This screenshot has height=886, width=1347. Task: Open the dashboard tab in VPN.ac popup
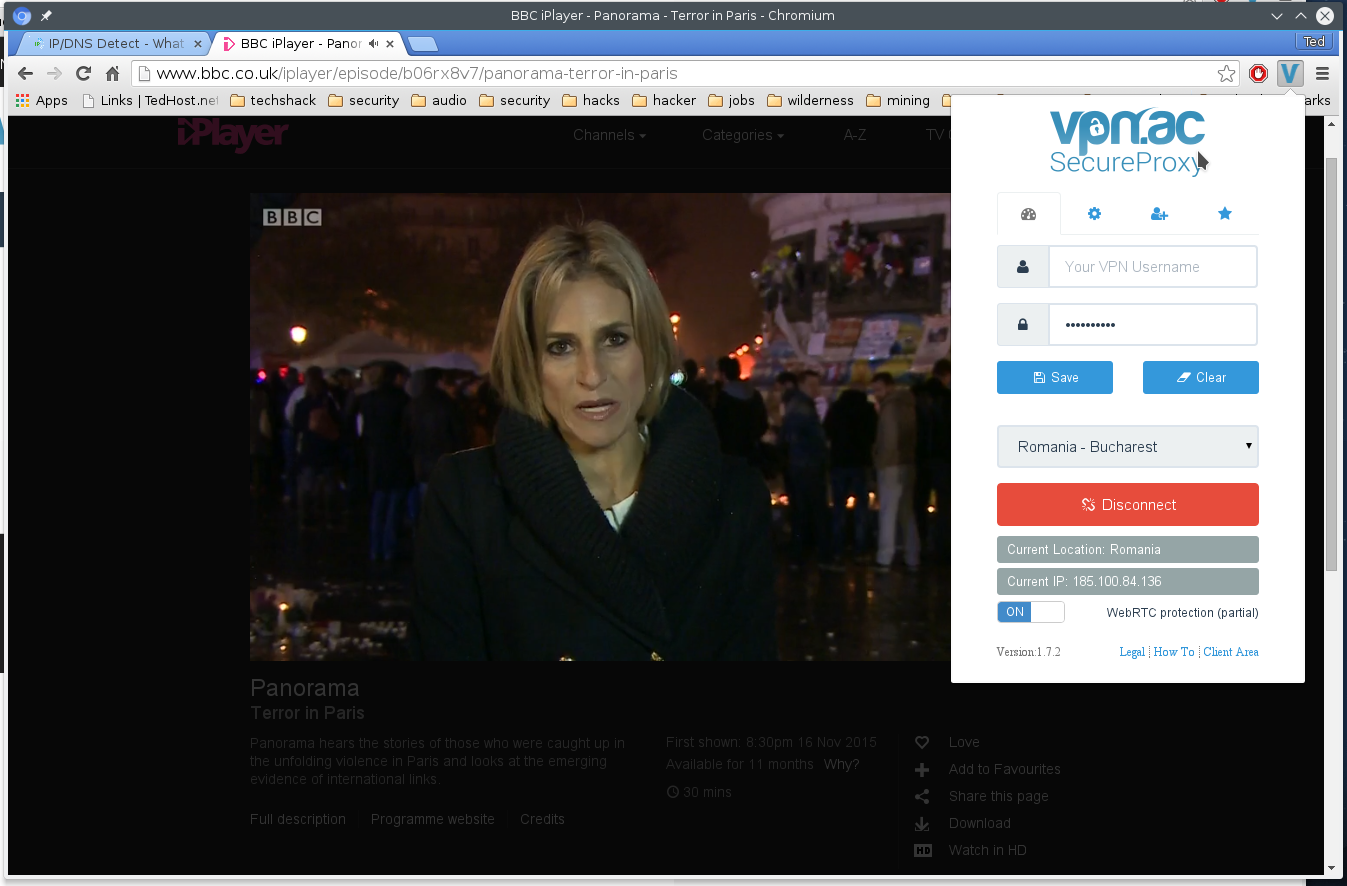tap(1028, 214)
